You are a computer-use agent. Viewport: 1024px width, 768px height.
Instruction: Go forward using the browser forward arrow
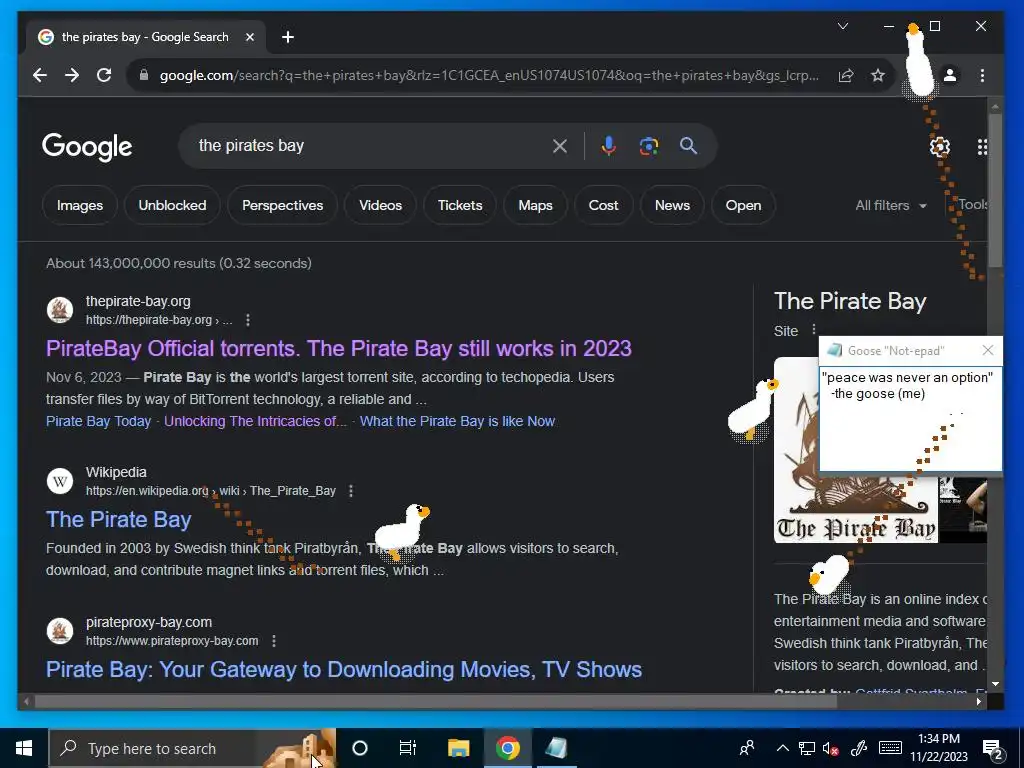coord(72,75)
